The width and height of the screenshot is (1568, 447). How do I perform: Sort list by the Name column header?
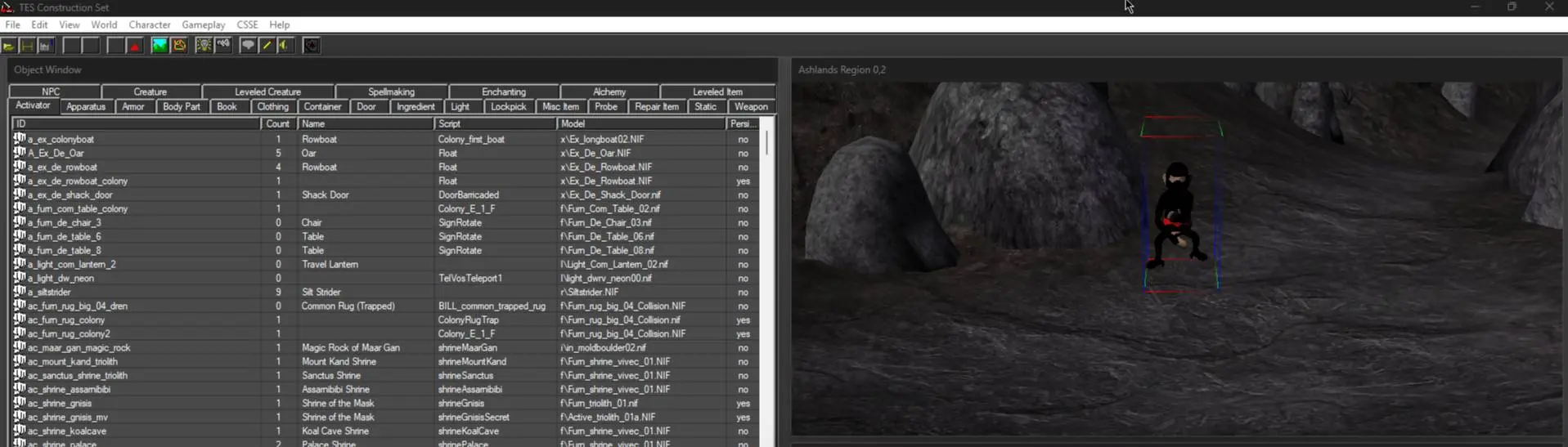[366, 123]
